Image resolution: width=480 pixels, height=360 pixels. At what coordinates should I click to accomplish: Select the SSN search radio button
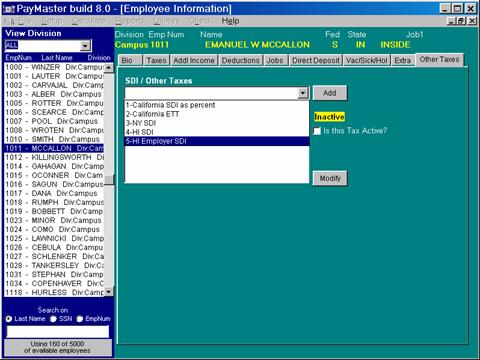pyautogui.click(x=53, y=319)
